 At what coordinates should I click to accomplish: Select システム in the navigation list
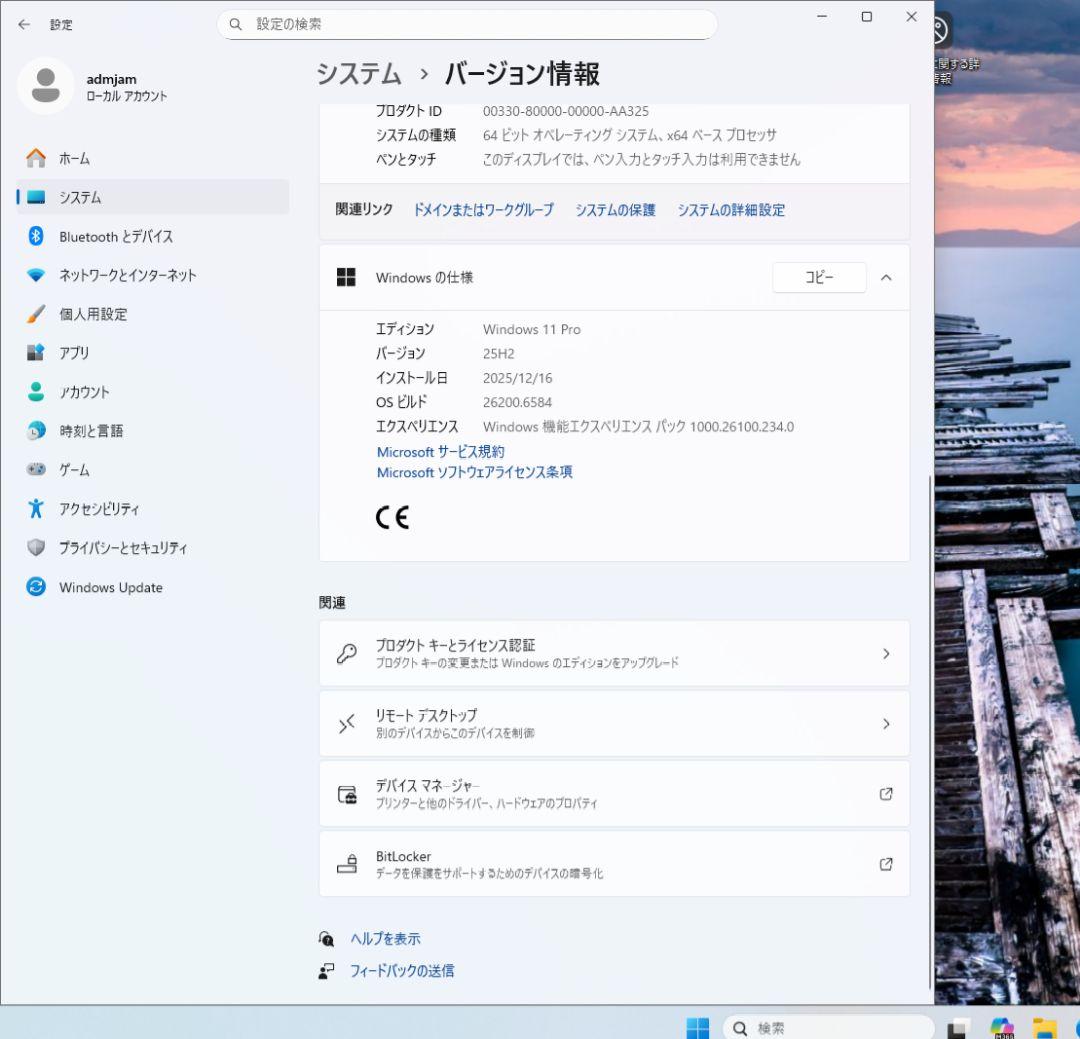pos(79,197)
